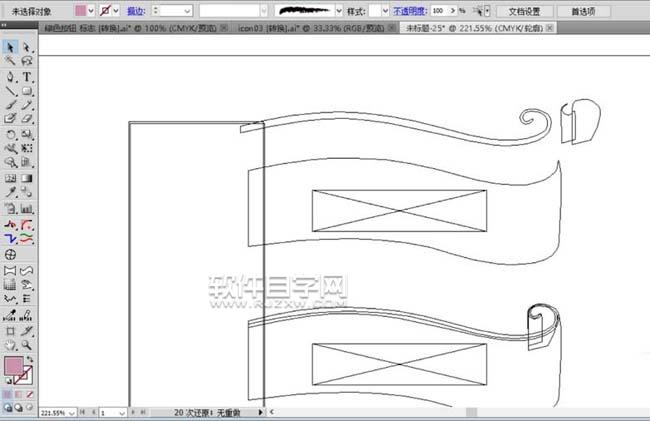Adjust stroke weight stepper arrows

pos(155,11)
